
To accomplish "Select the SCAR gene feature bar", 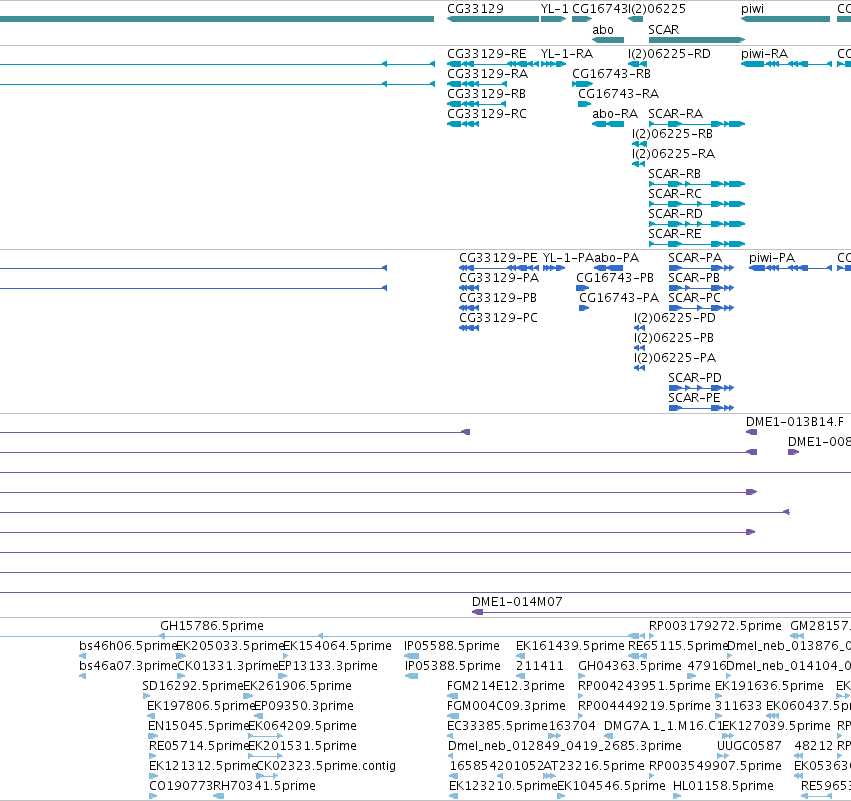I will (696, 40).
